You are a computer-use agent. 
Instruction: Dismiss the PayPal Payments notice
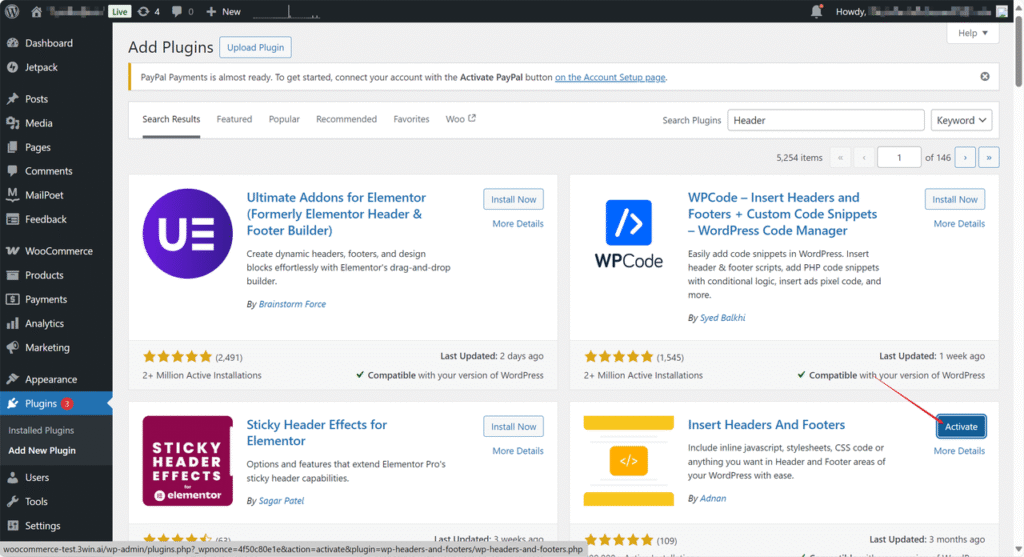tap(985, 77)
